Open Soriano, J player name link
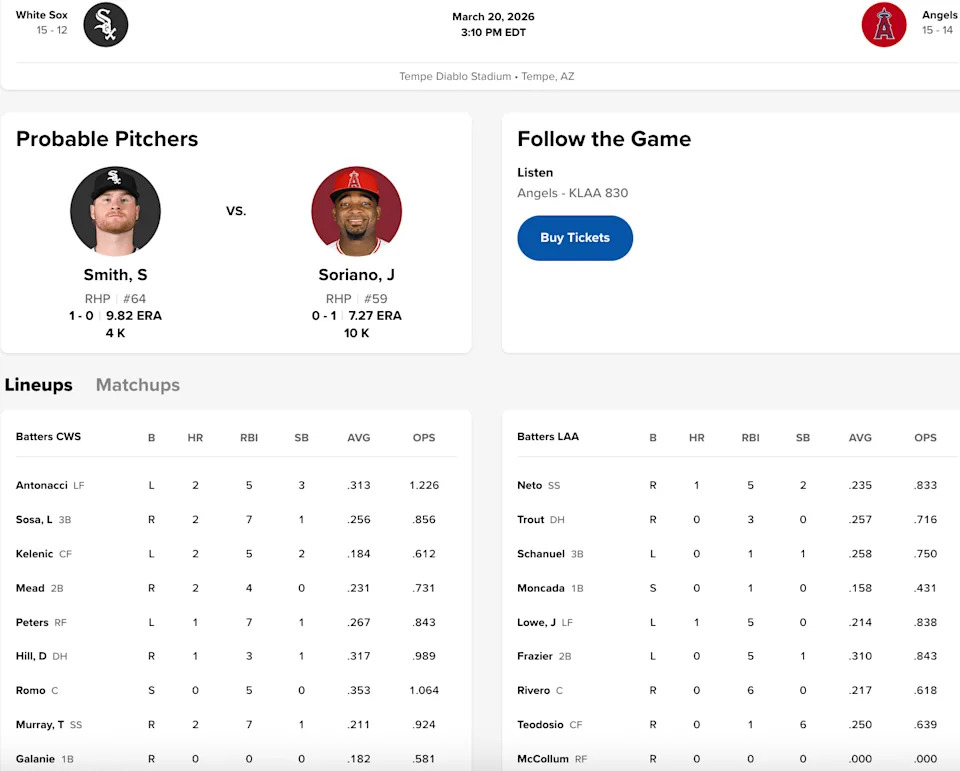 point(357,275)
